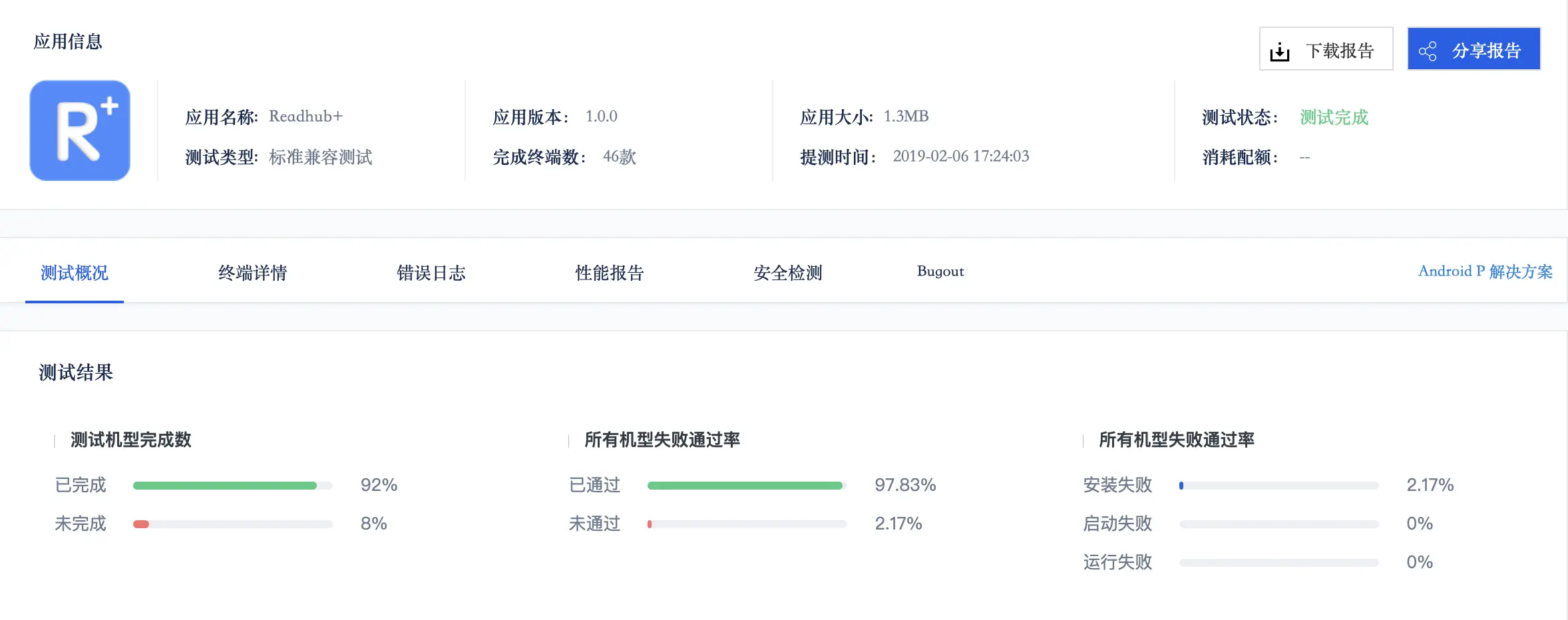Click the 应用信息 heading
Image resolution: width=1568 pixels, height=620 pixels.
pyautogui.click(x=68, y=42)
